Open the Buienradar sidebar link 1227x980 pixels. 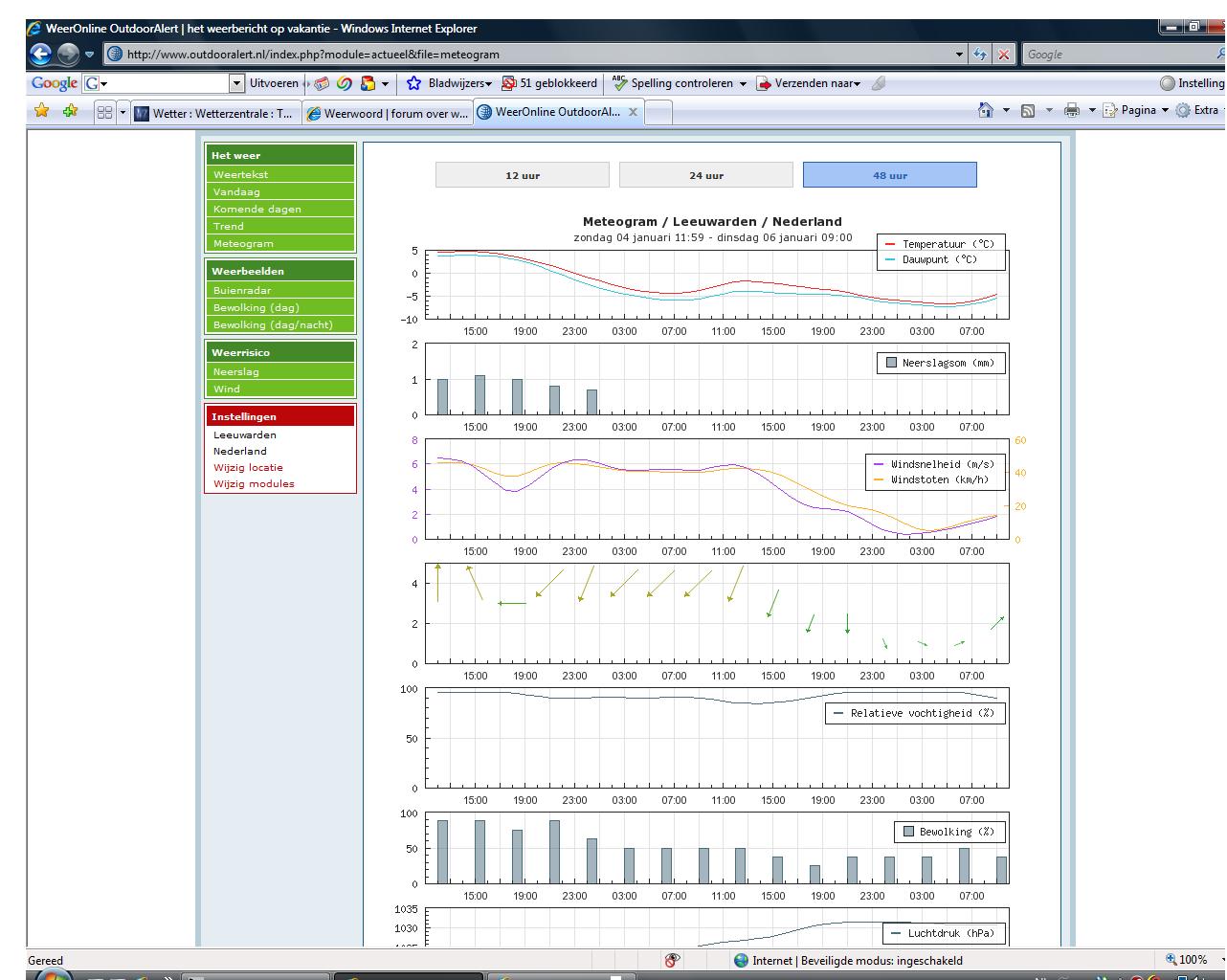click(x=242, y=290)
